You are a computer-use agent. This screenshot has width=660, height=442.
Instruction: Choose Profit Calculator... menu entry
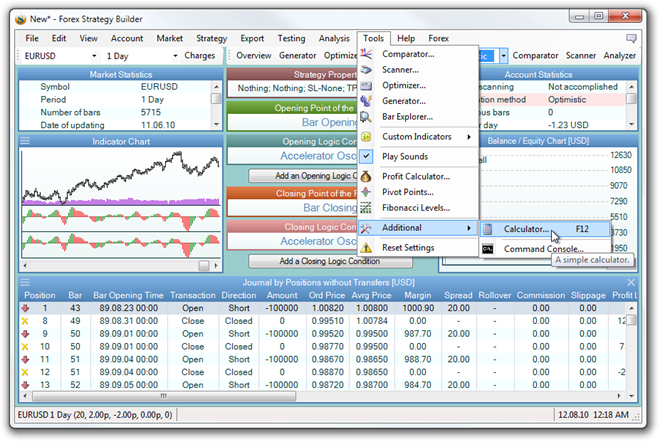pos(418,176)
